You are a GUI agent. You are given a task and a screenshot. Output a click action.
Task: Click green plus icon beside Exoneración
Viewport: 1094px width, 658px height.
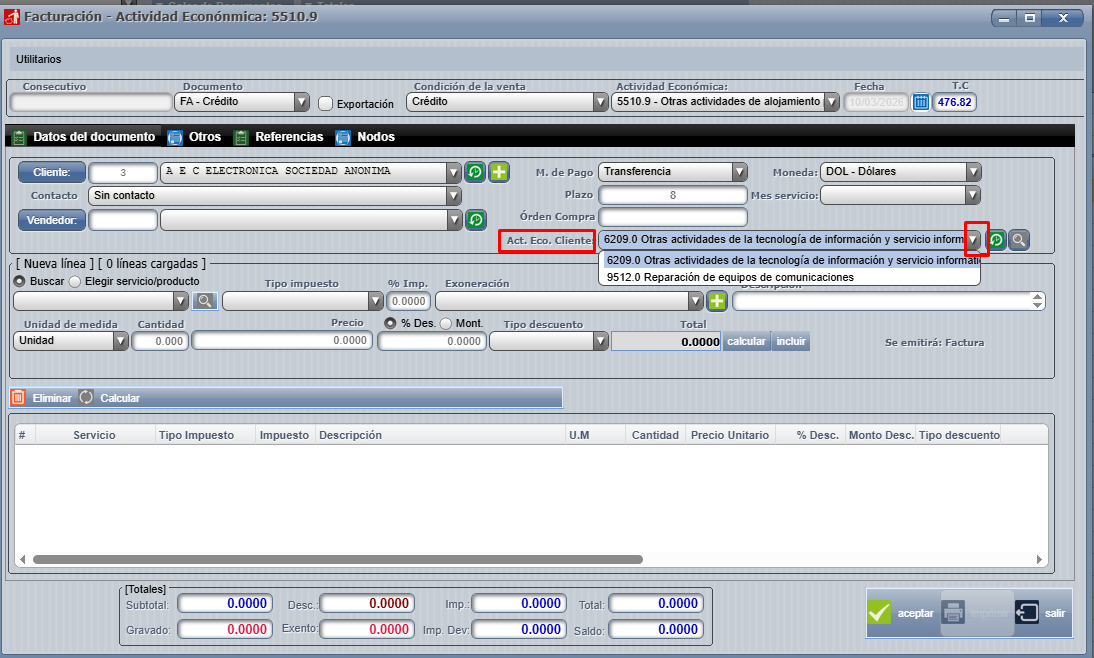(x=717, y=301)
